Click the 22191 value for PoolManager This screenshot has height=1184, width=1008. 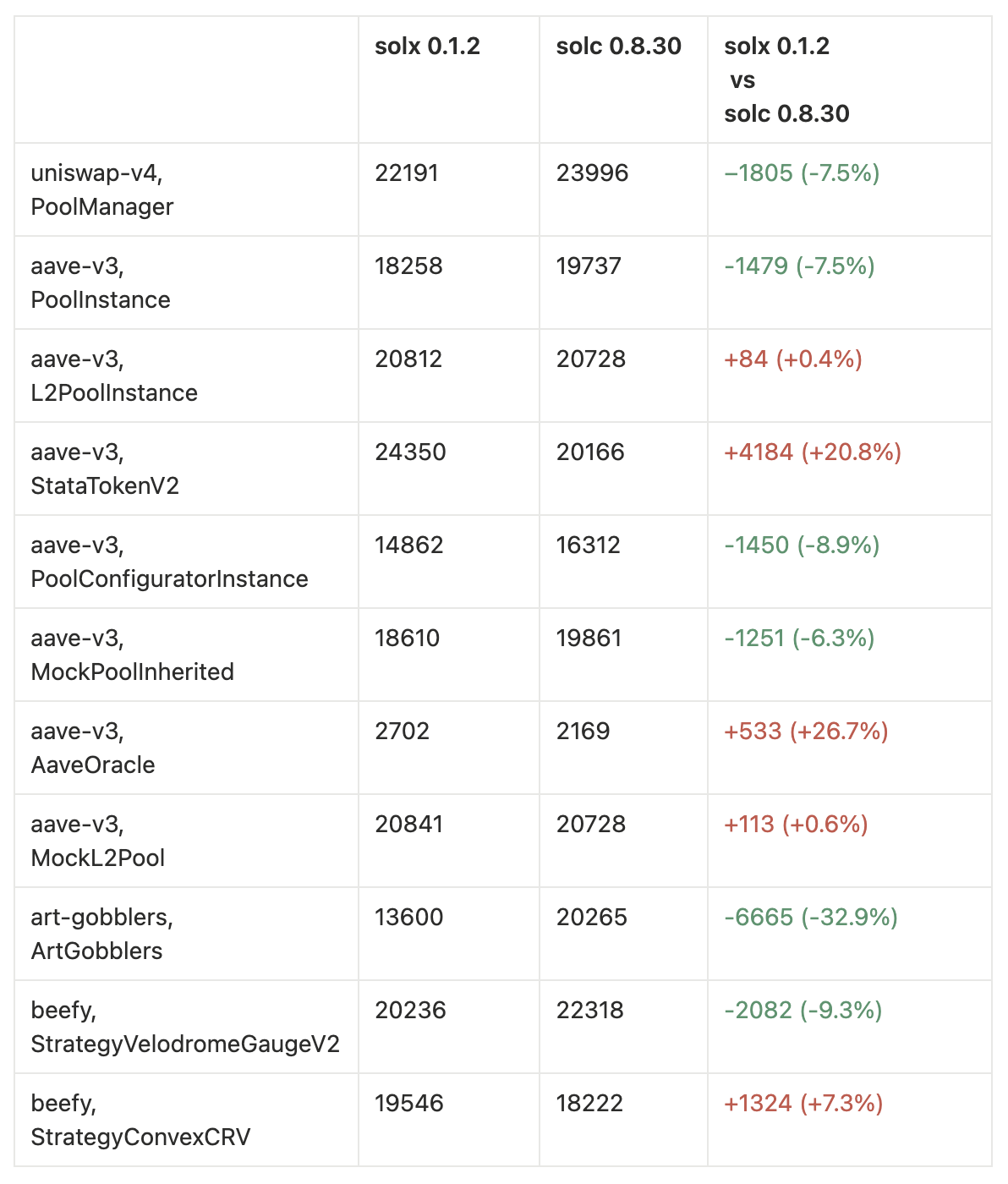(406, 173)
